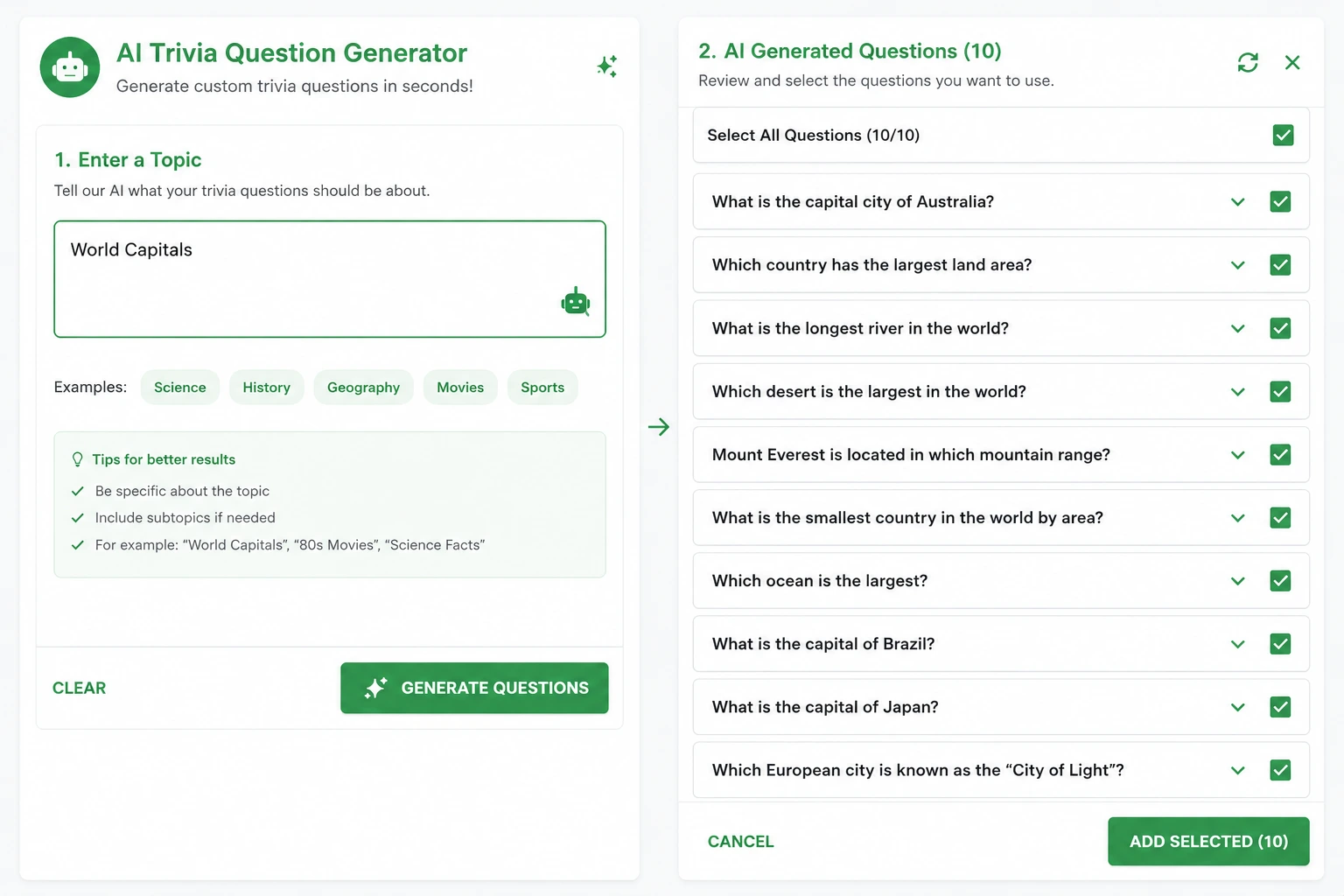Viewport: 1344px width, 896px height.
Task: Uncheck the capital city of Australia question
Action: (x=1280, y=201)
